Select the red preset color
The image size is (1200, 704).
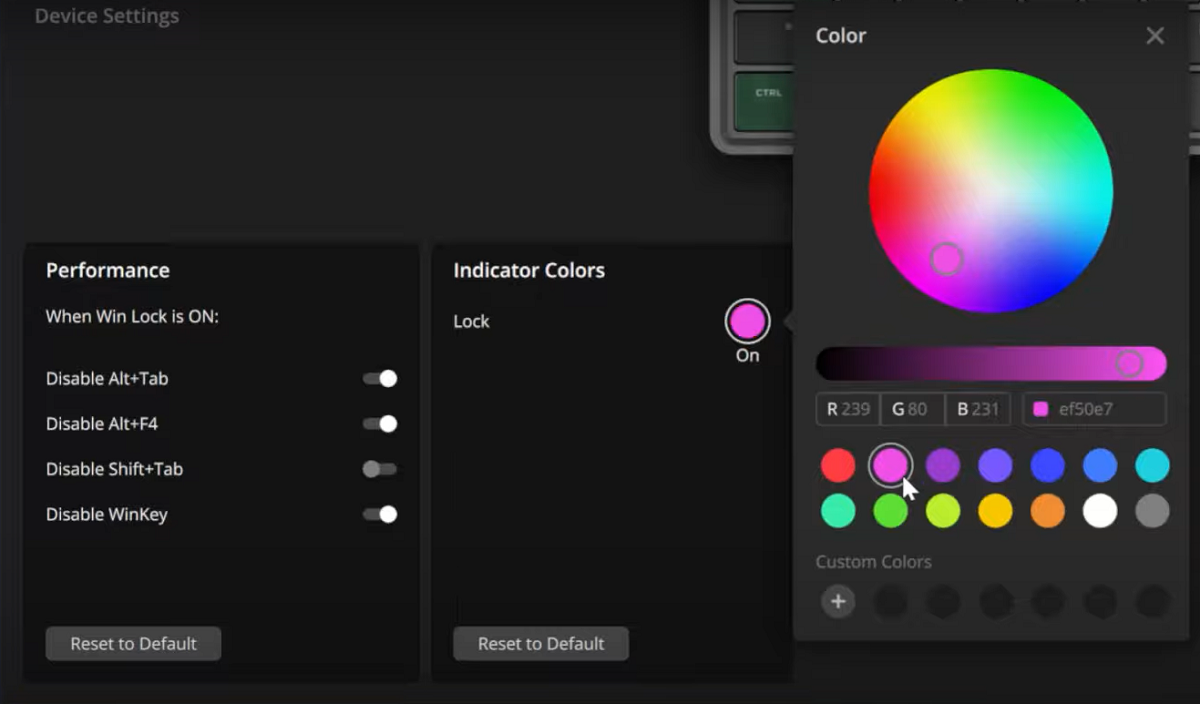click(838, 464)
